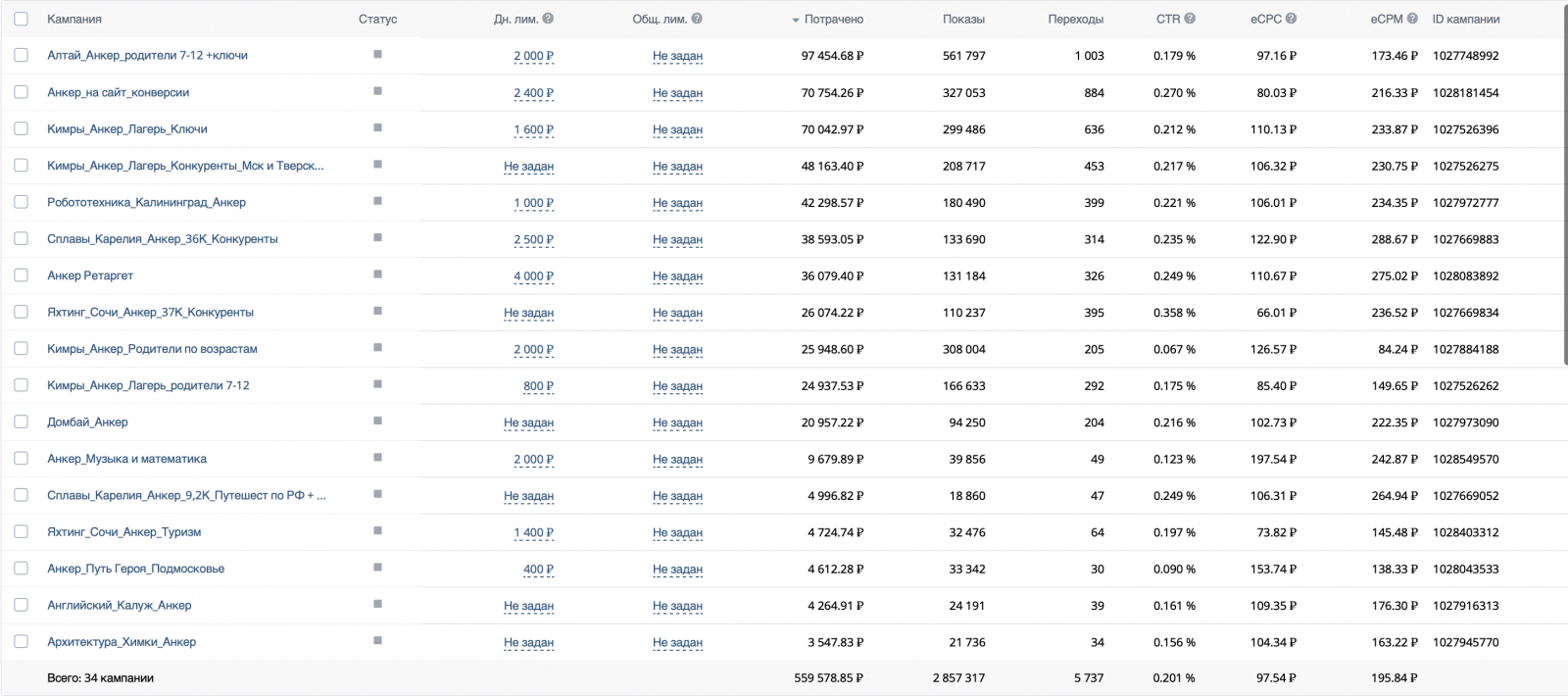Screen dimensions: 1568x696
Task: Click help icon next to Общ. лим. header
Action: (x=697, y=19)
